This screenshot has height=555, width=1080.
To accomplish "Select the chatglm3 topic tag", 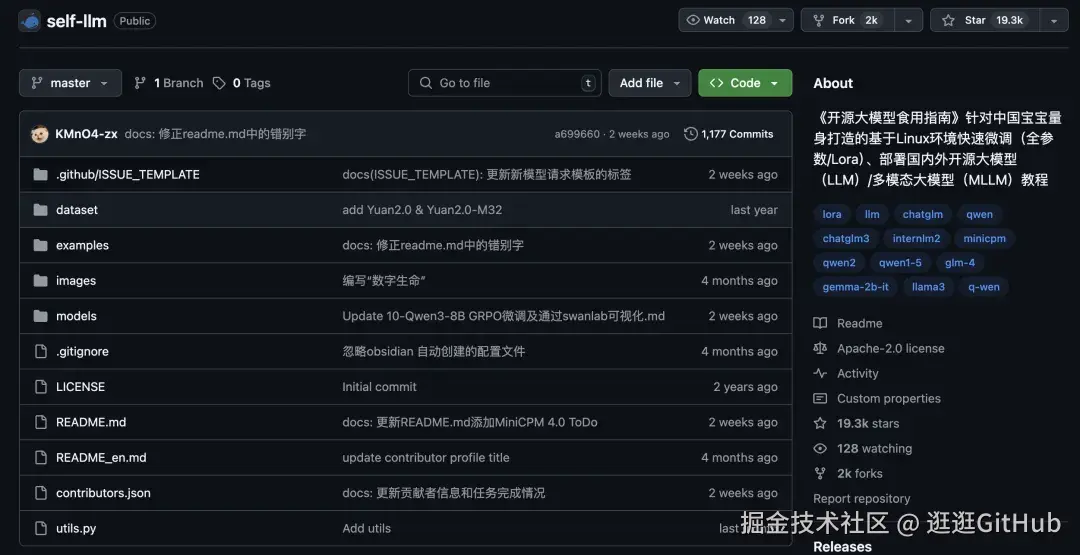I will [x=846, y=239].
